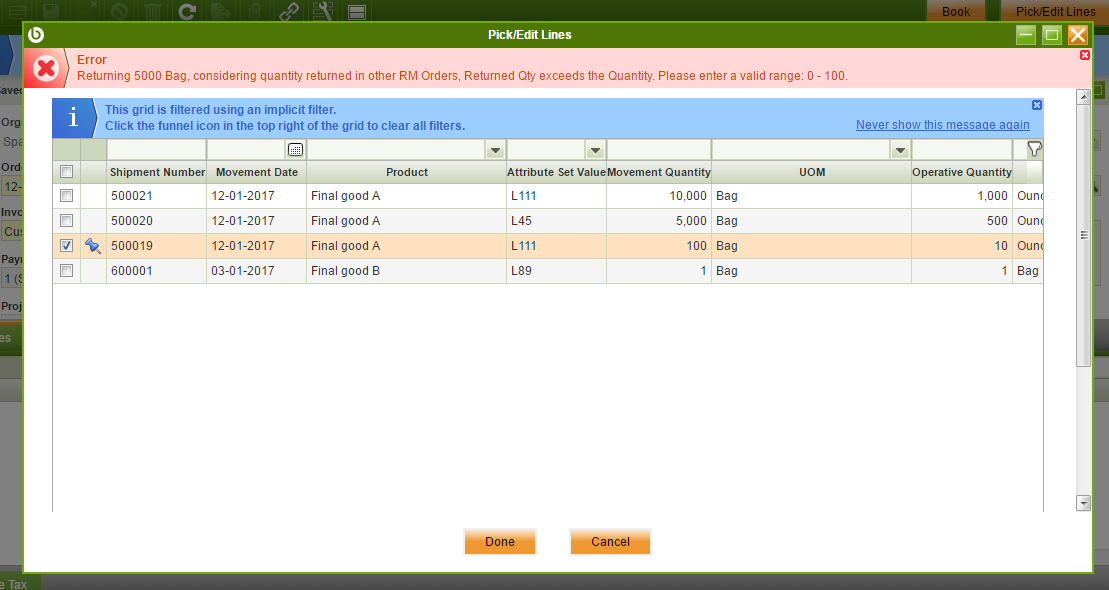Click the pin icon on shipment 500019
This screenshot has width=1109, height=590.
tap(93, 246)
